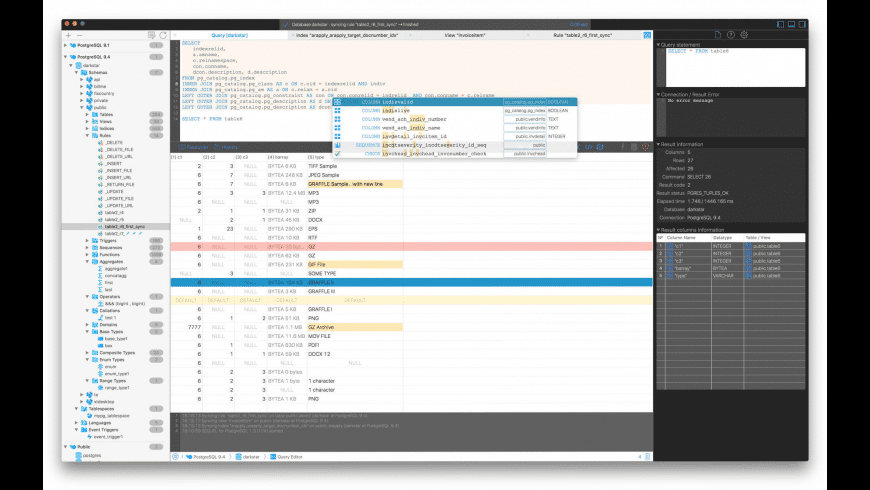The width and height of the screenshot is (870, 490).
Task: Add a new connection with plus icon
Action: [x=68, y=35]
